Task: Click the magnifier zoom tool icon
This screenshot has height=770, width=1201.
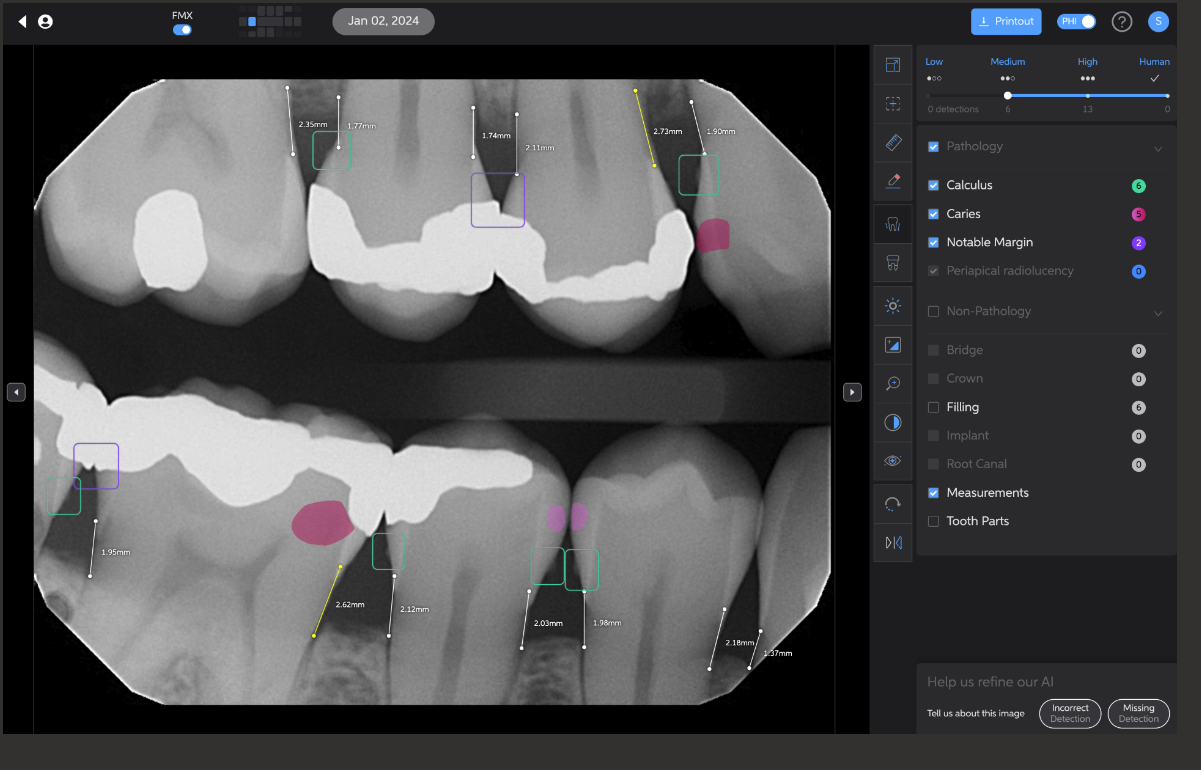Action: [x=893, y=383]
